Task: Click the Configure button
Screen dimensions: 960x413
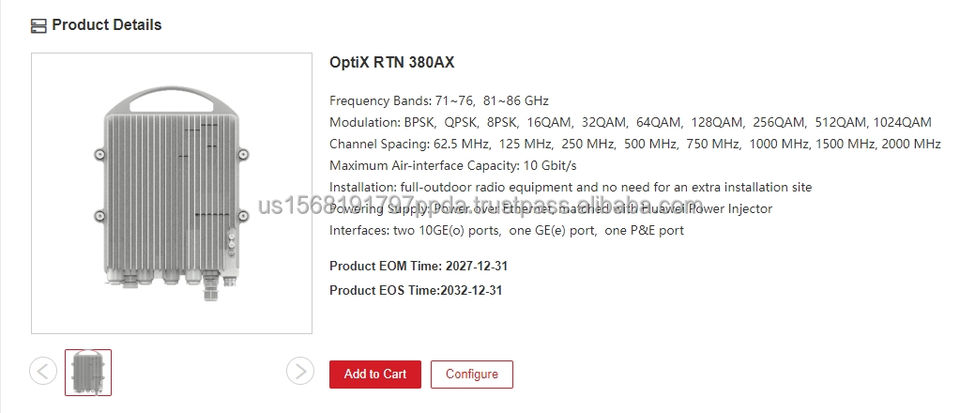Action: (472, 374)
